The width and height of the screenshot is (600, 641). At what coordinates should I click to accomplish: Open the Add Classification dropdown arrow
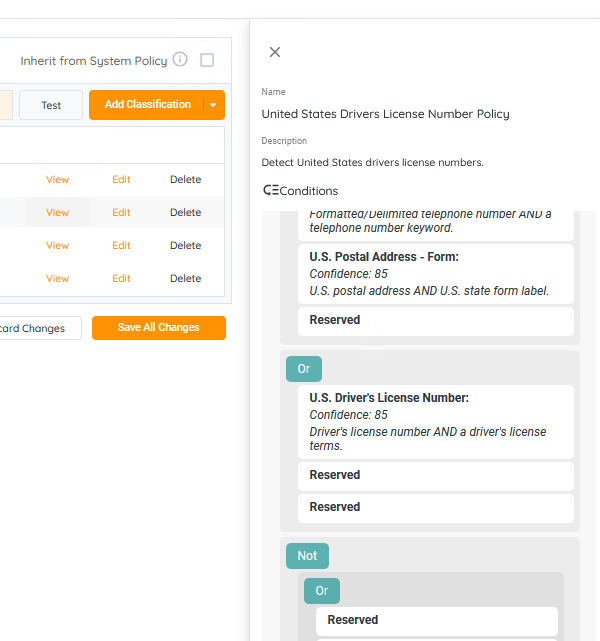click(x=213, y=105)
